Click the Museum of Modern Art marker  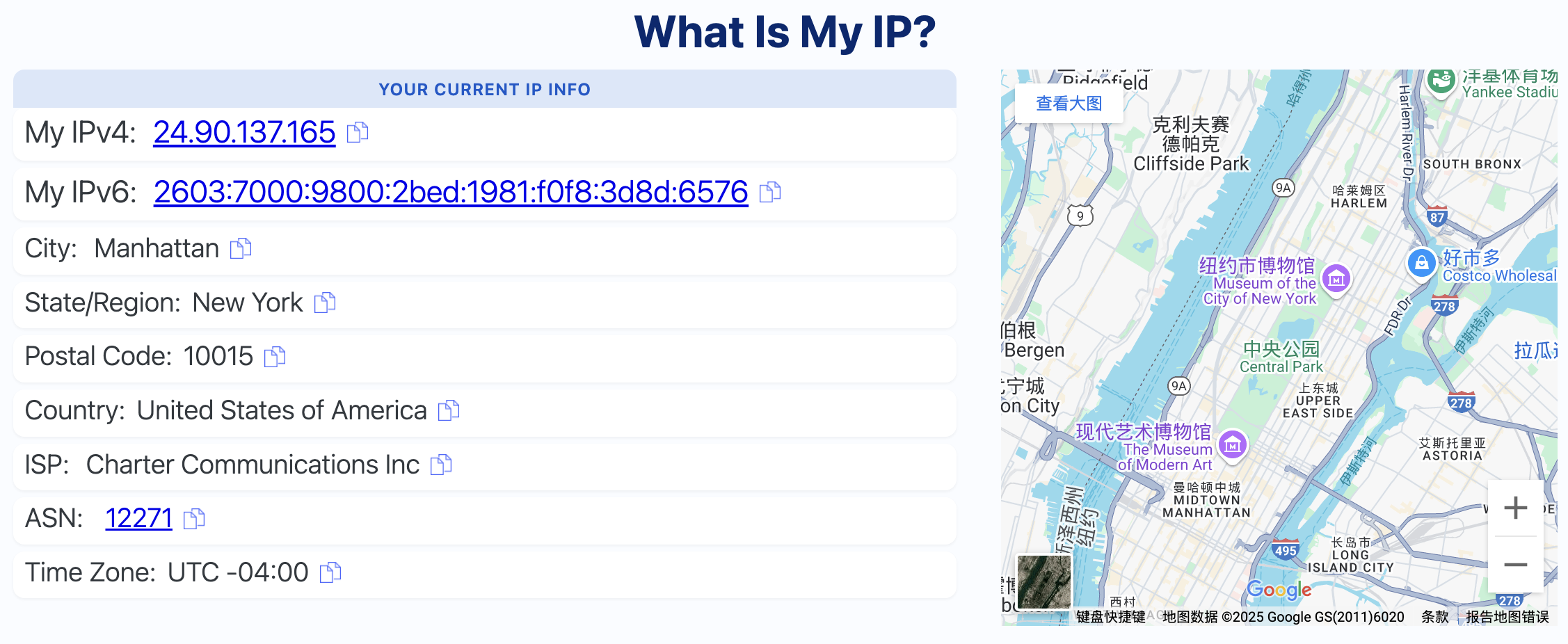point(1232,445)
